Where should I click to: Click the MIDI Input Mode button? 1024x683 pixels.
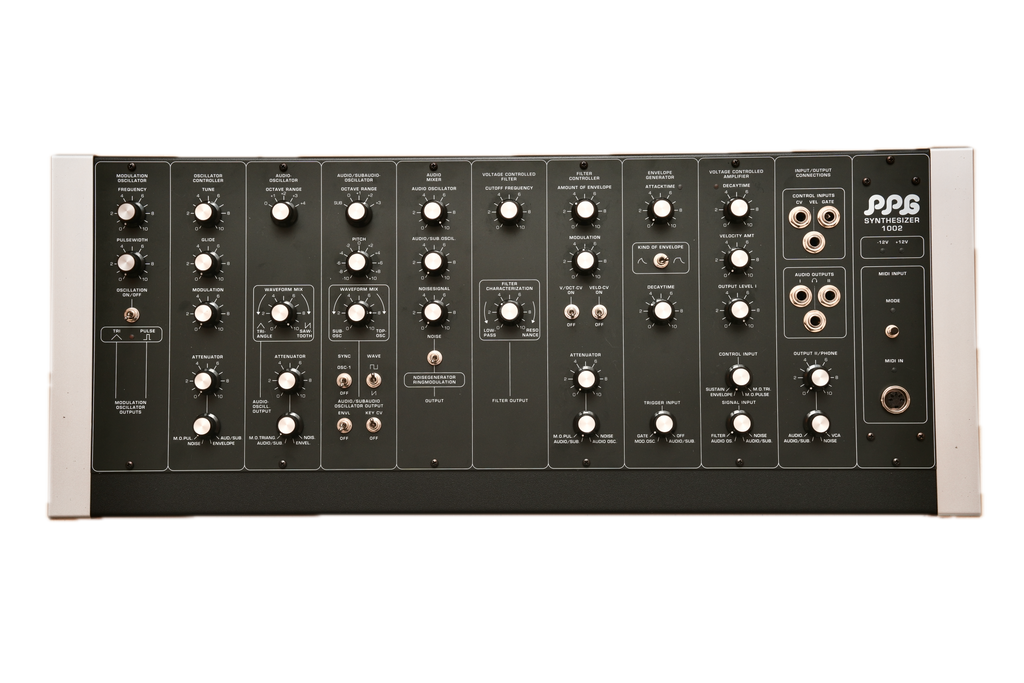[x=893, y=329]
